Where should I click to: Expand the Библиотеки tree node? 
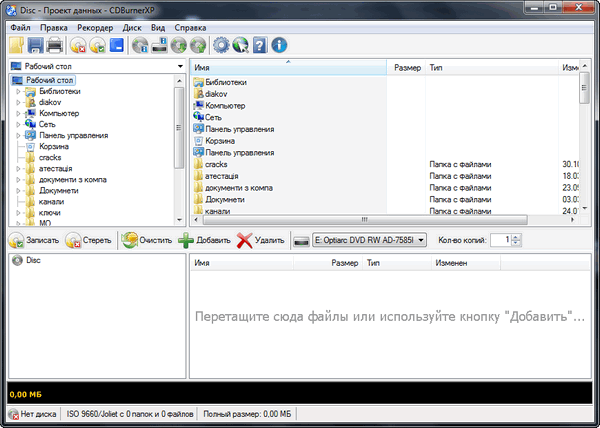tap(18, 91)
